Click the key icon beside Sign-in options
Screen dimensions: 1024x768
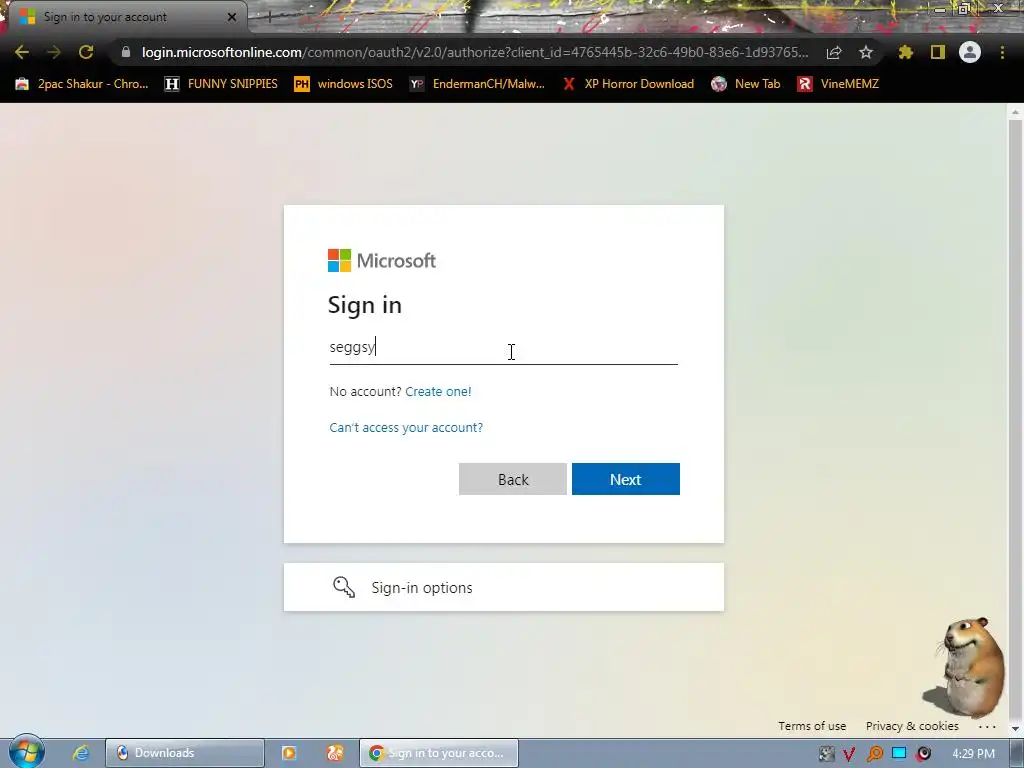pyautogui.click(x=344, y=587)
